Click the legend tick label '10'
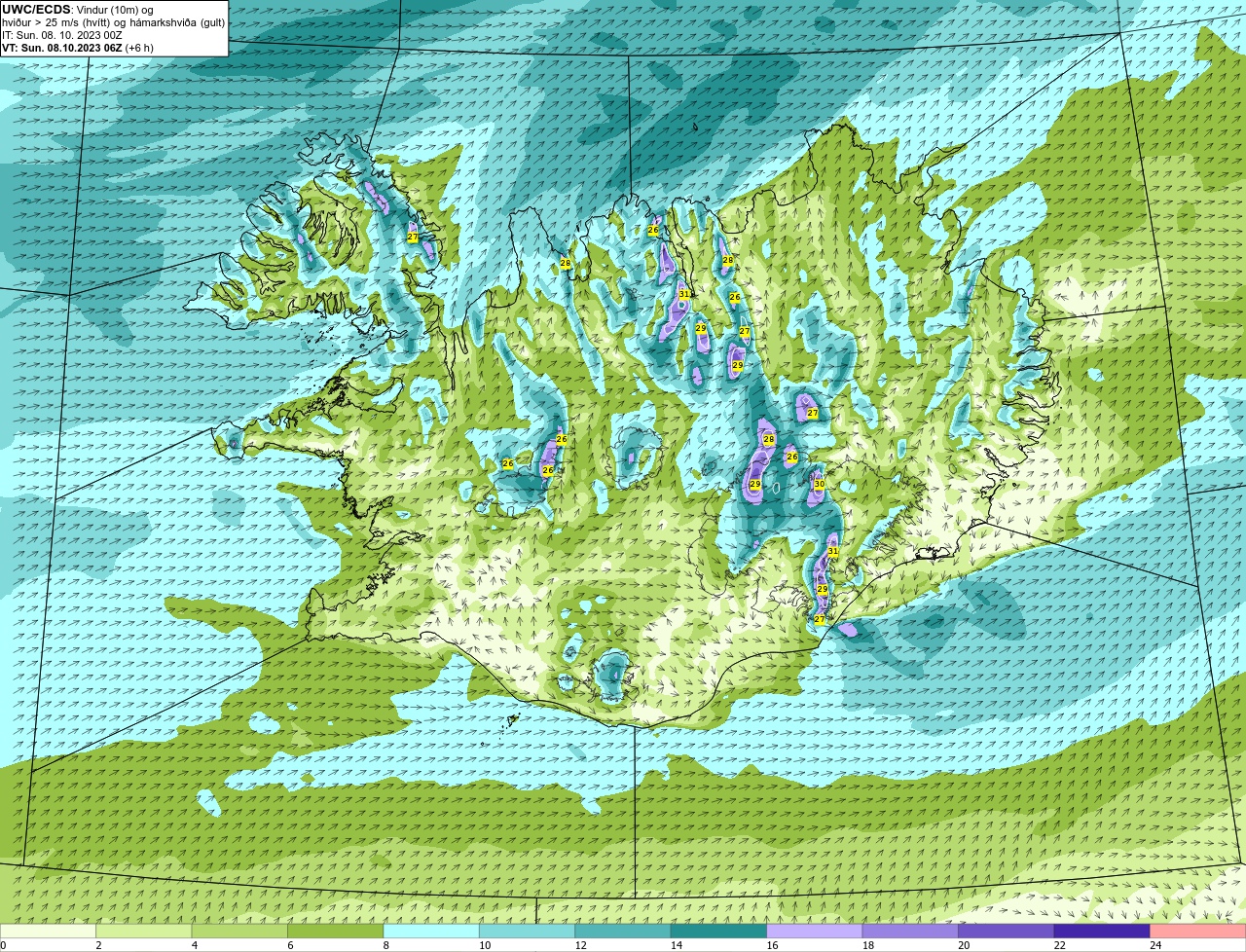 coord(485,945)
